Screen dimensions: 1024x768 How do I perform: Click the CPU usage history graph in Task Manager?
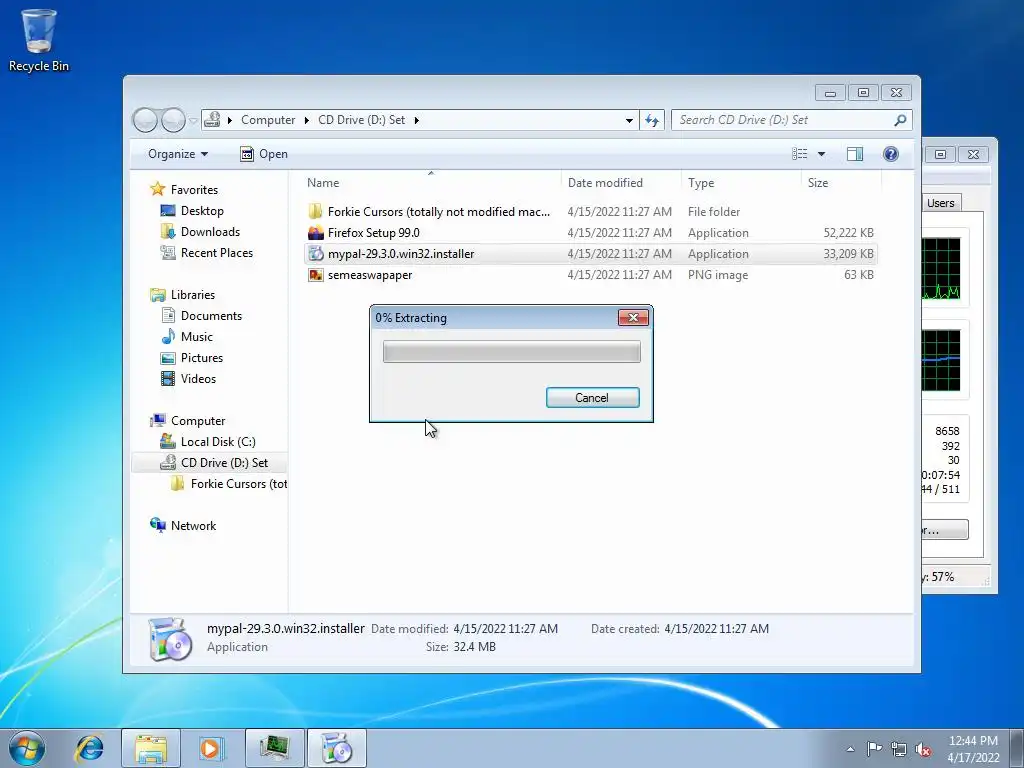click(x=941, y=268)
